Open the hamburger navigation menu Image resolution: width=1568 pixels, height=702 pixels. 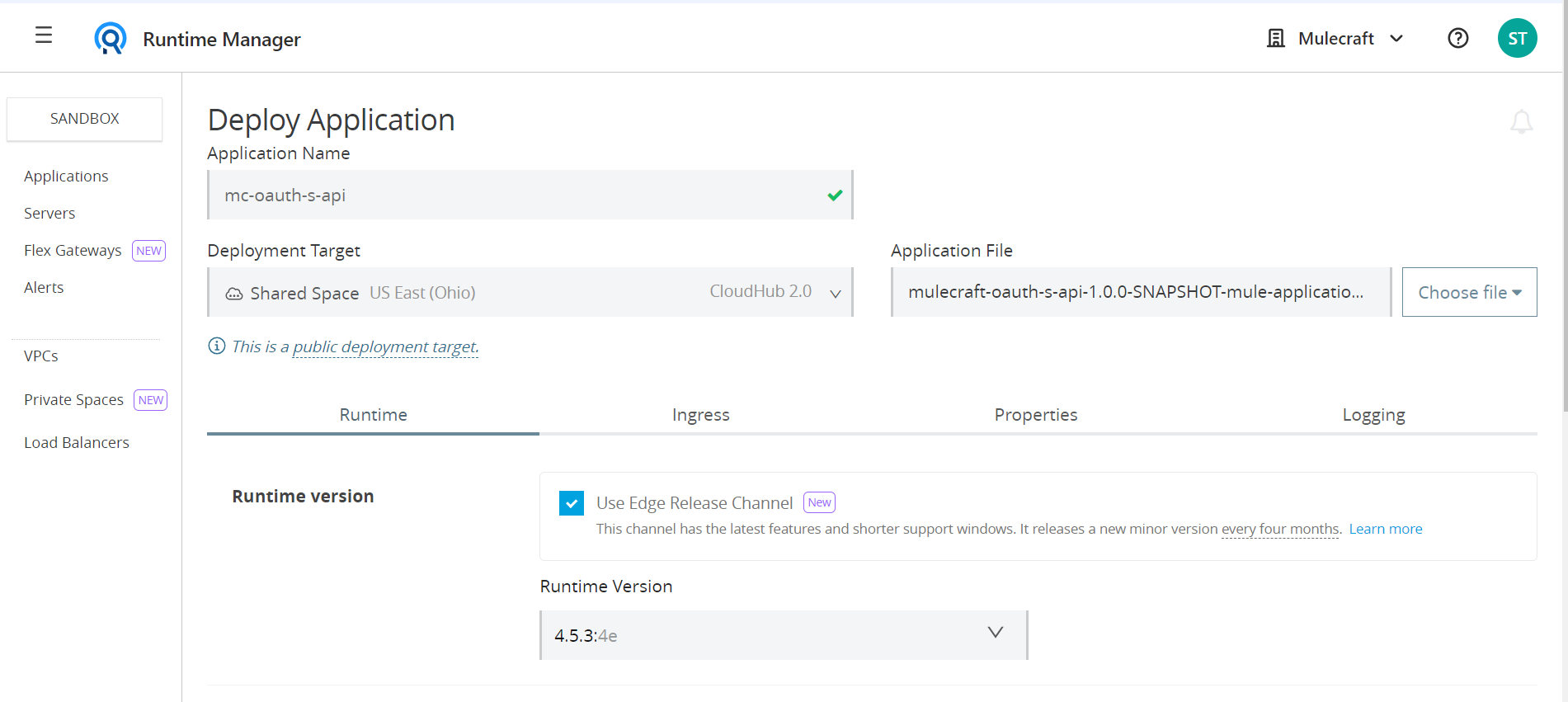(x=44, y=35)
